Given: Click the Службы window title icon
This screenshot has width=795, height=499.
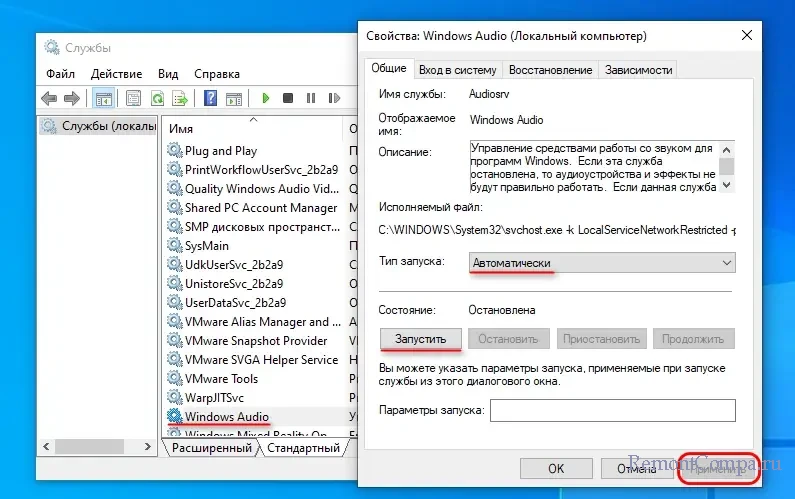Looking at the screenshot, I should [51, 47].
